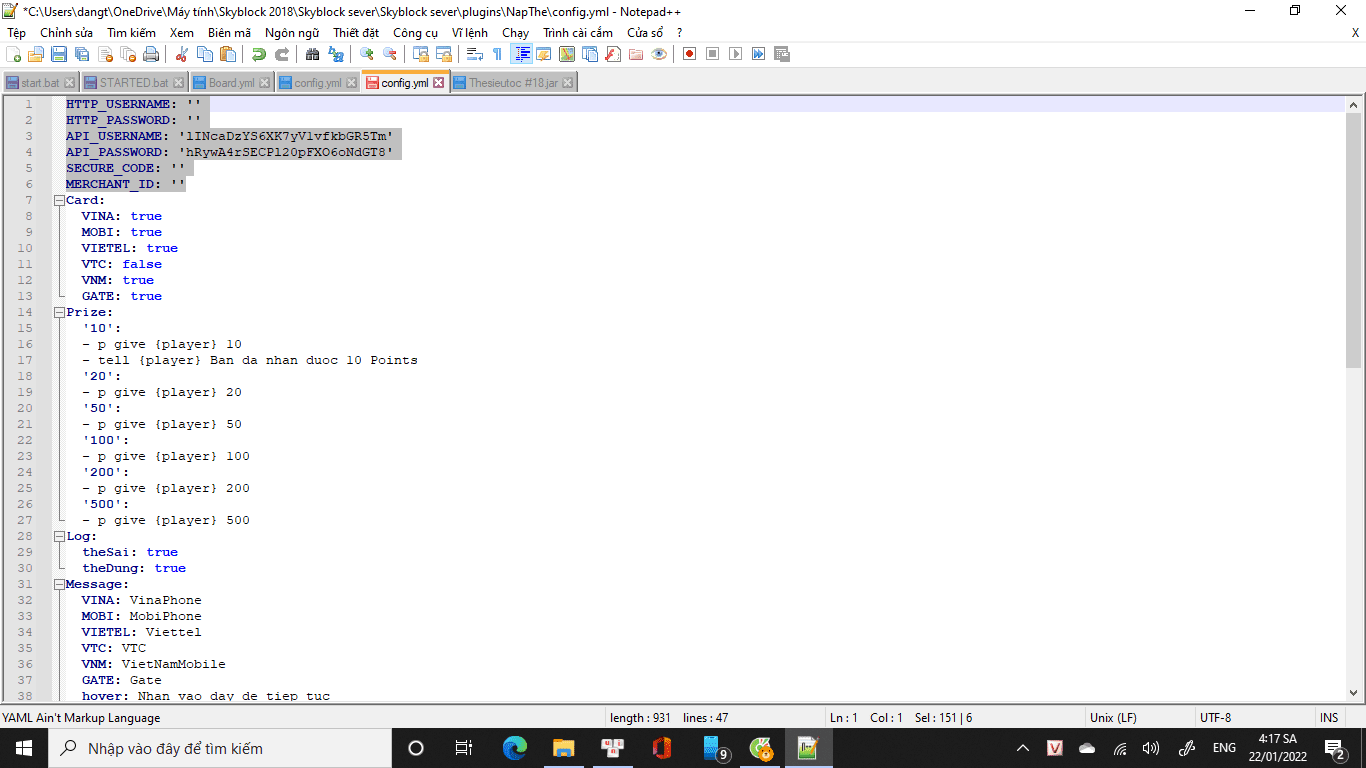Collapse the Prize: block fold marker
The height and width of the screenshot is (768, 1366).
tap(59, 312)
